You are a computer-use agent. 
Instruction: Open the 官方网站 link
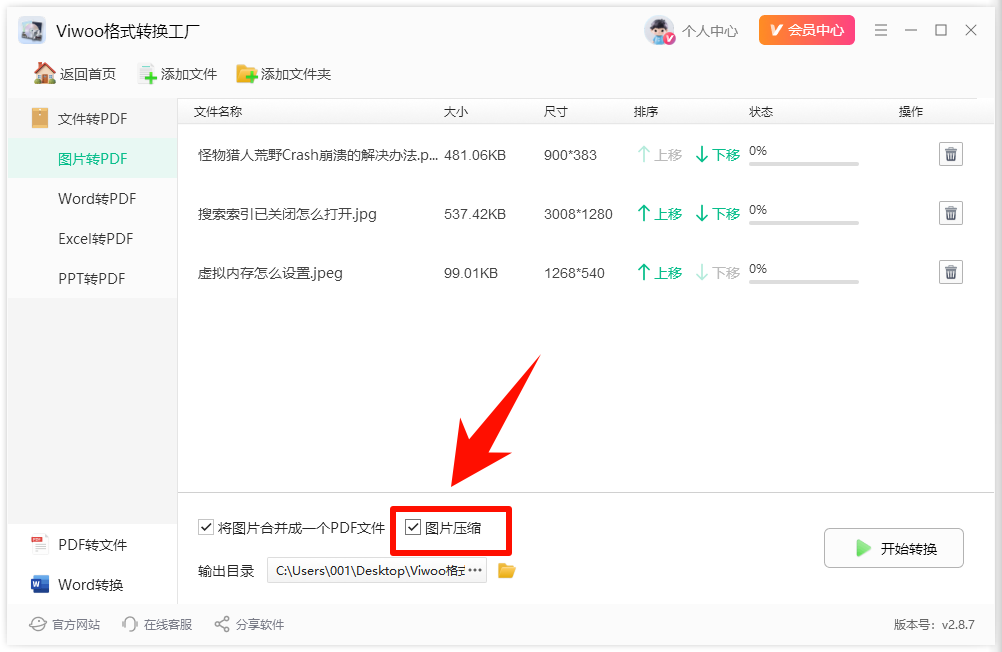coord(65,624)
